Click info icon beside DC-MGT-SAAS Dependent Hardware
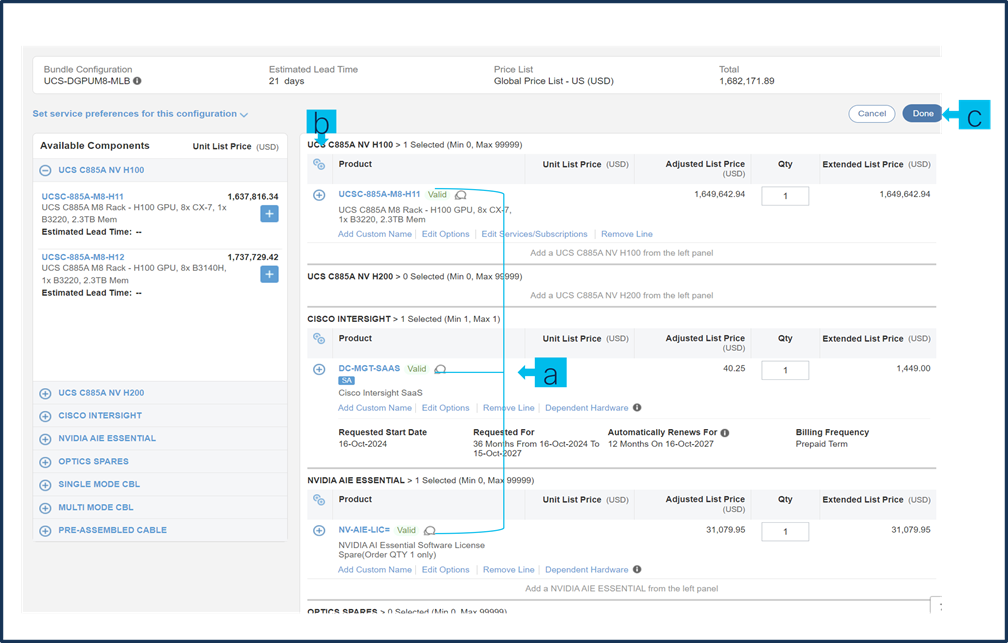Image resolution: width=1008 pixels, height=643 pixels. [637, 408]
